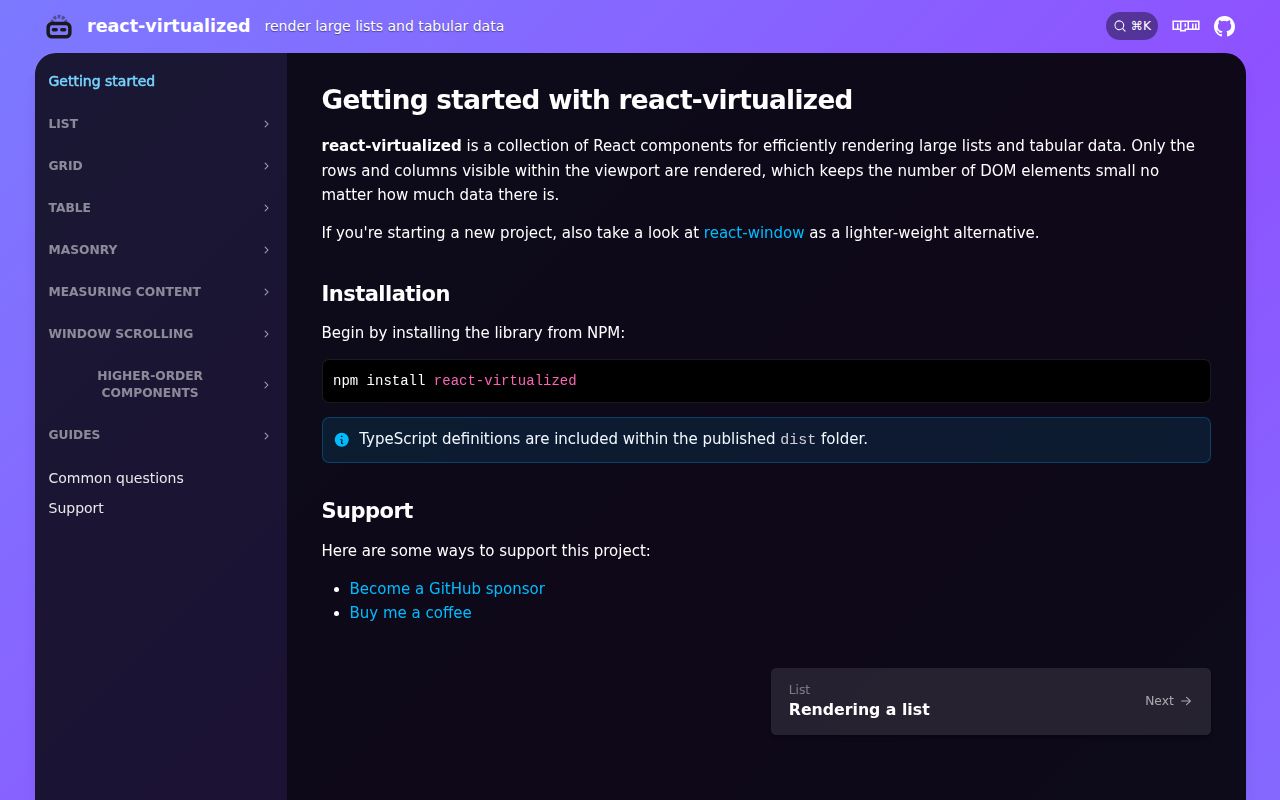Click the MASONRY sidebar section label

tap(83, 250)
